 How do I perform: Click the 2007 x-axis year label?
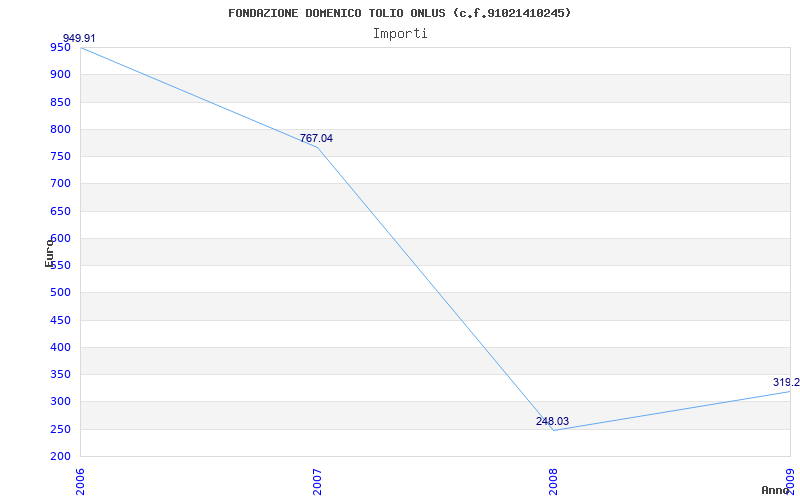(317, 482)
